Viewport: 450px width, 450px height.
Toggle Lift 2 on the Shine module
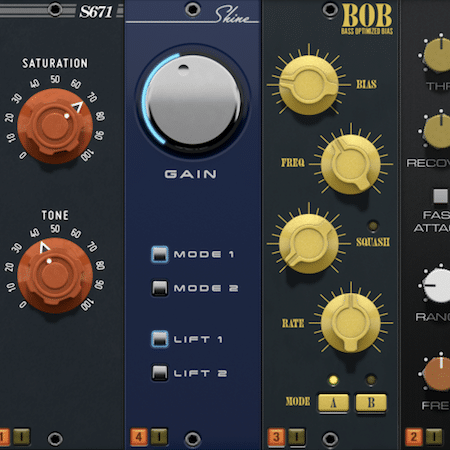point(160,373)
